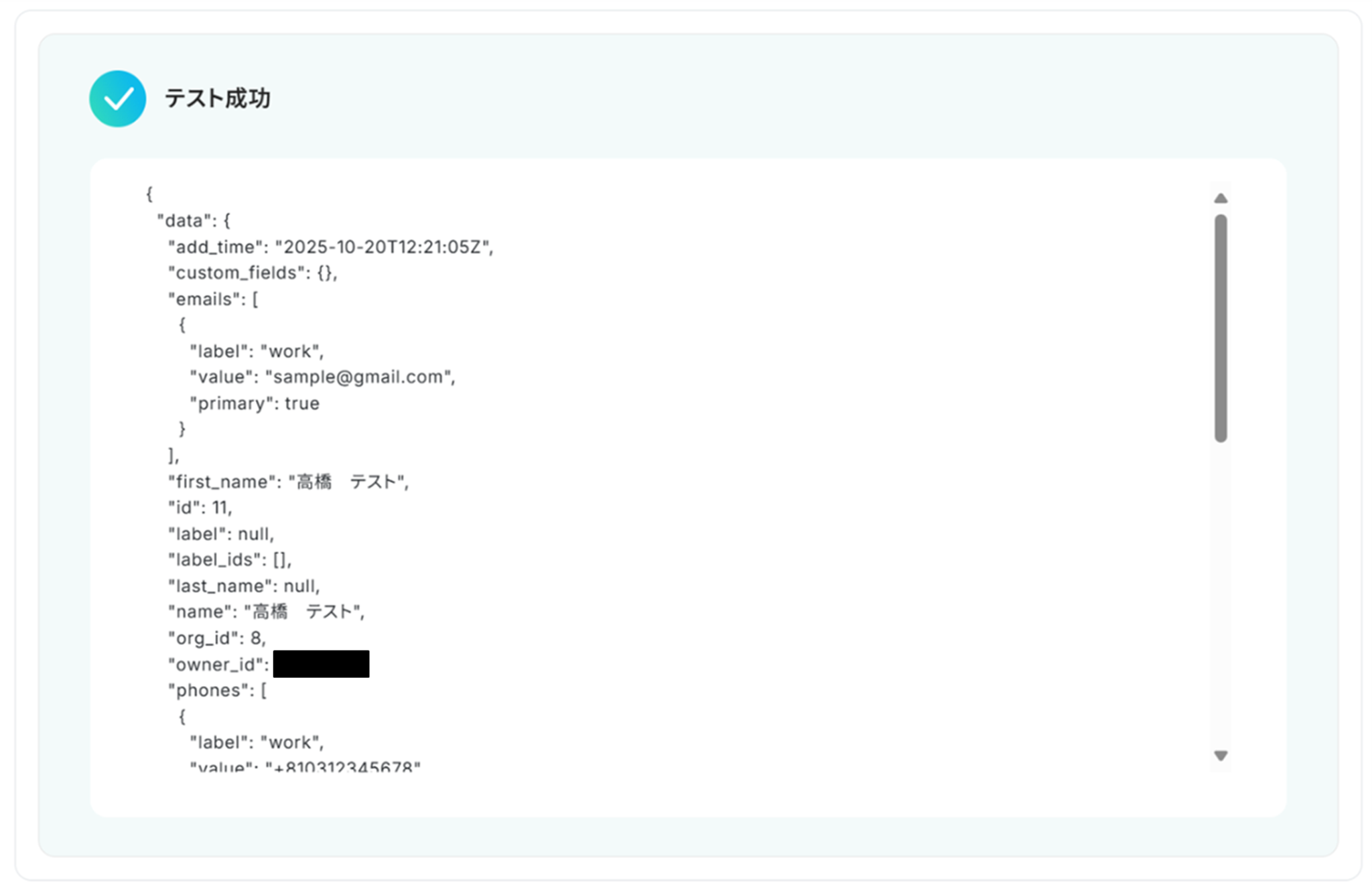
Task: Click the "first_name" line with 高橋 テスト
Action: tap(287, 482)
